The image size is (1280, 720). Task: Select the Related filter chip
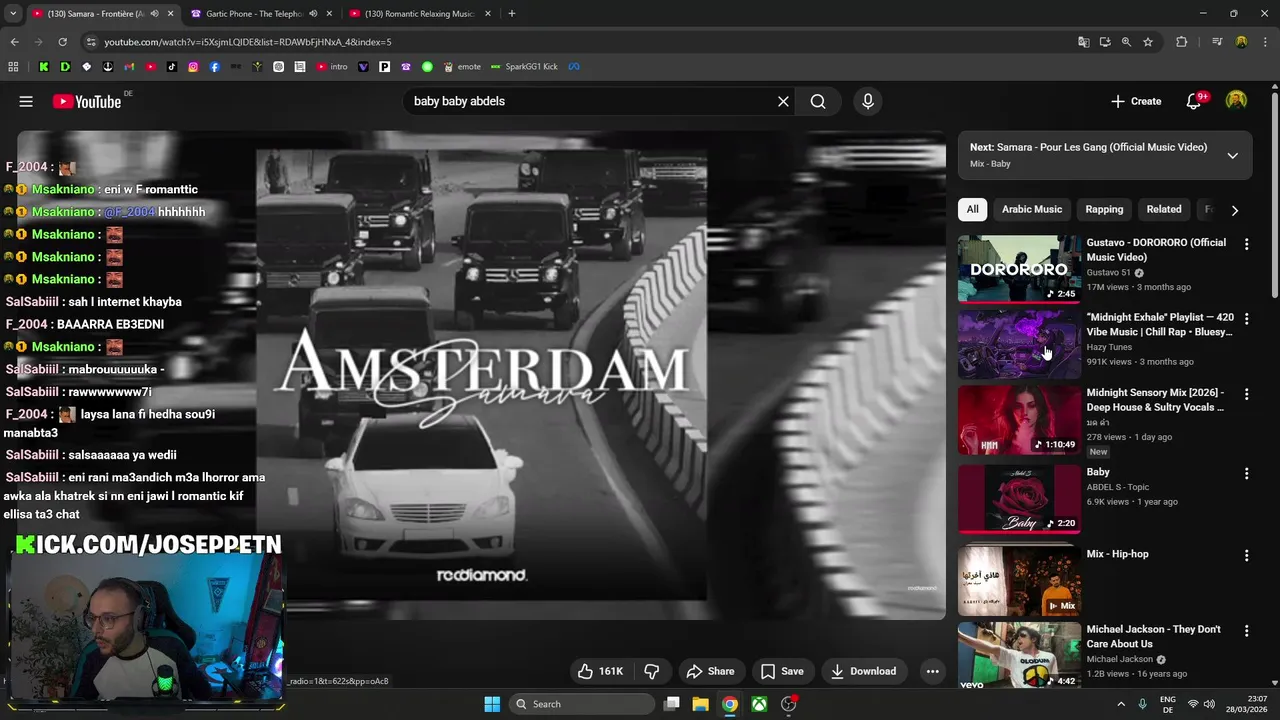coord(1163,209)
